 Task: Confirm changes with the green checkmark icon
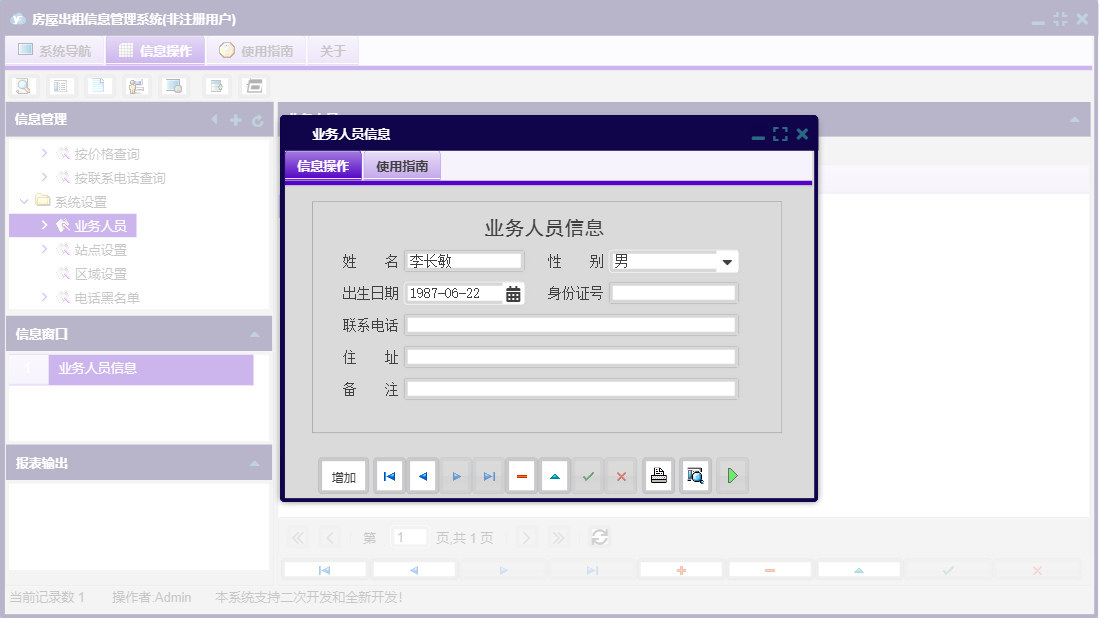pos(588,476)
